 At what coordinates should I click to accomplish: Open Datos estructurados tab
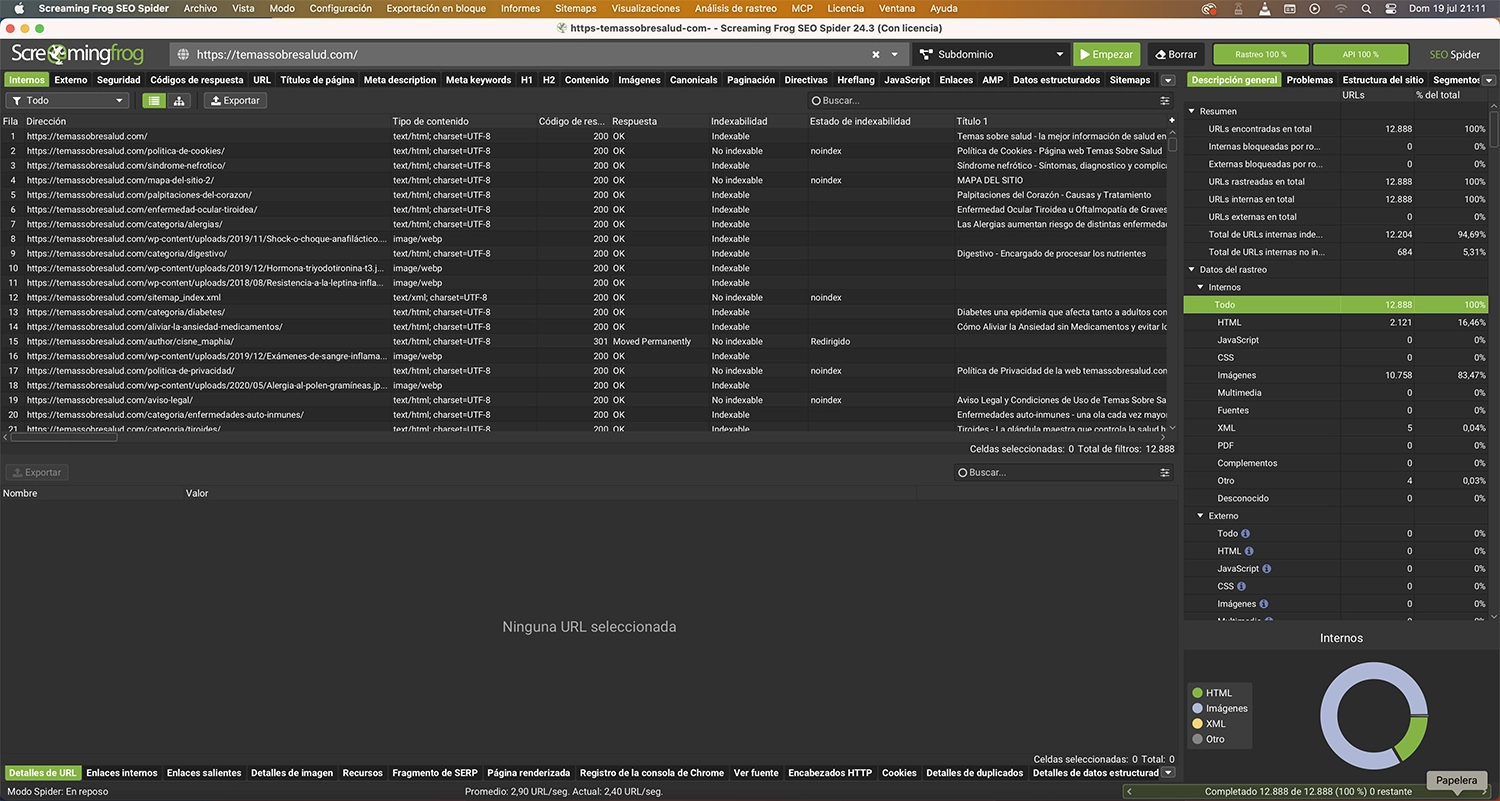tap(1056, 80)
